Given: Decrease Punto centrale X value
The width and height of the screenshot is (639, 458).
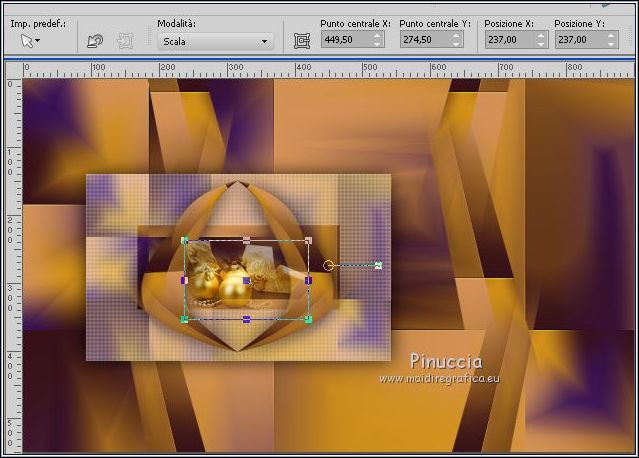Looking at the screenshot, I should tap(377, 44).
